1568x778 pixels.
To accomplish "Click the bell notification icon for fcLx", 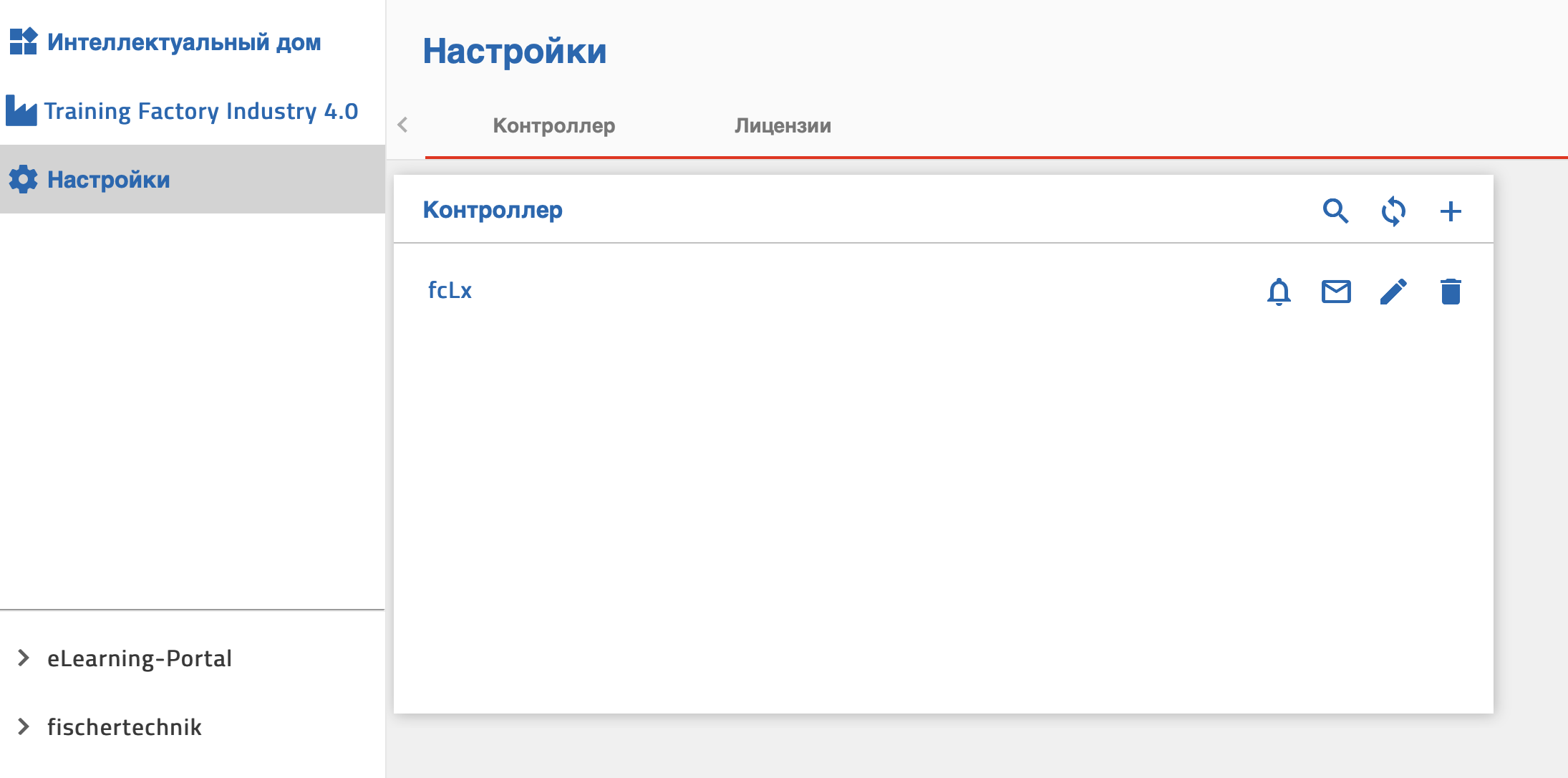I will pos(1279,292).
